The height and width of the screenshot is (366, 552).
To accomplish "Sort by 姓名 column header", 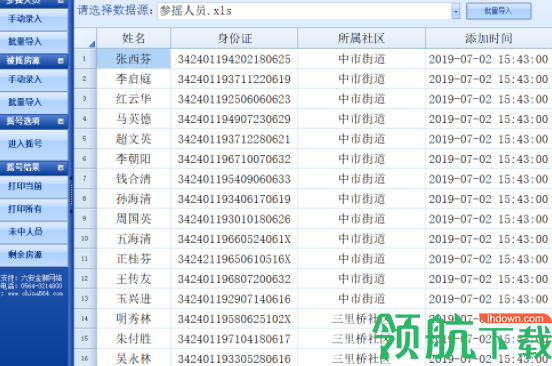I will (134, 38).
